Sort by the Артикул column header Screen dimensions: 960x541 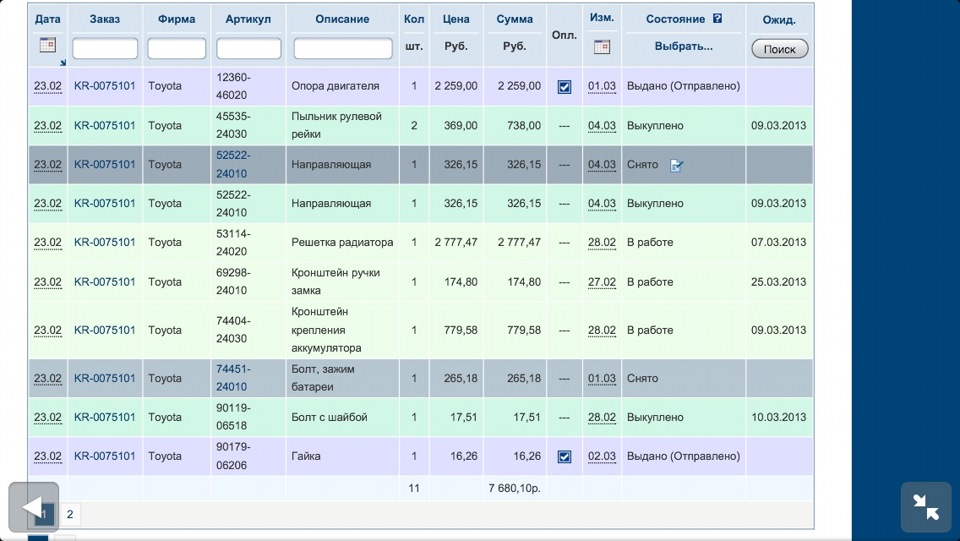tap(248, 19)
